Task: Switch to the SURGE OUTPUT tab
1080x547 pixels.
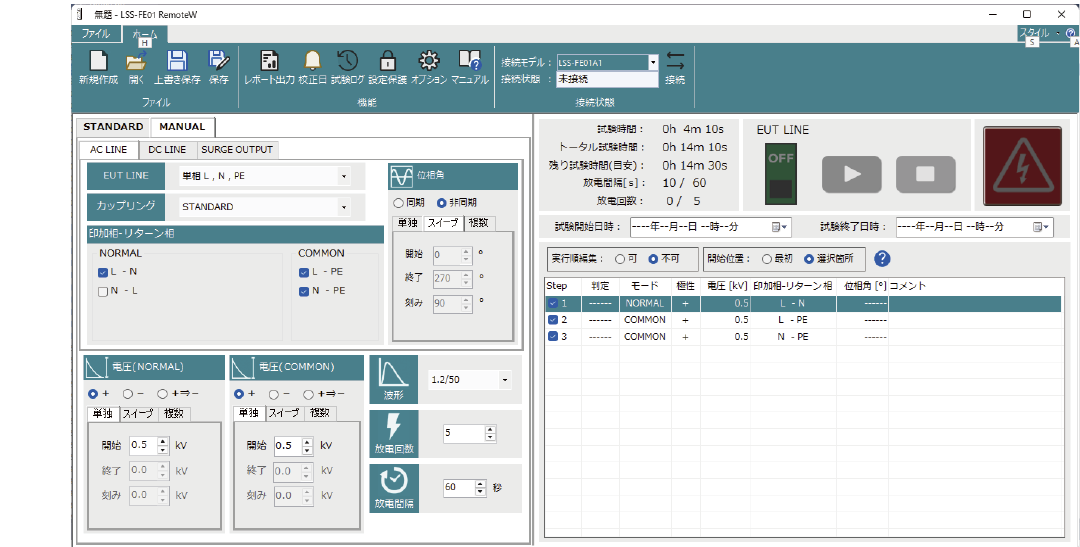Action: (x=236, y=150)
